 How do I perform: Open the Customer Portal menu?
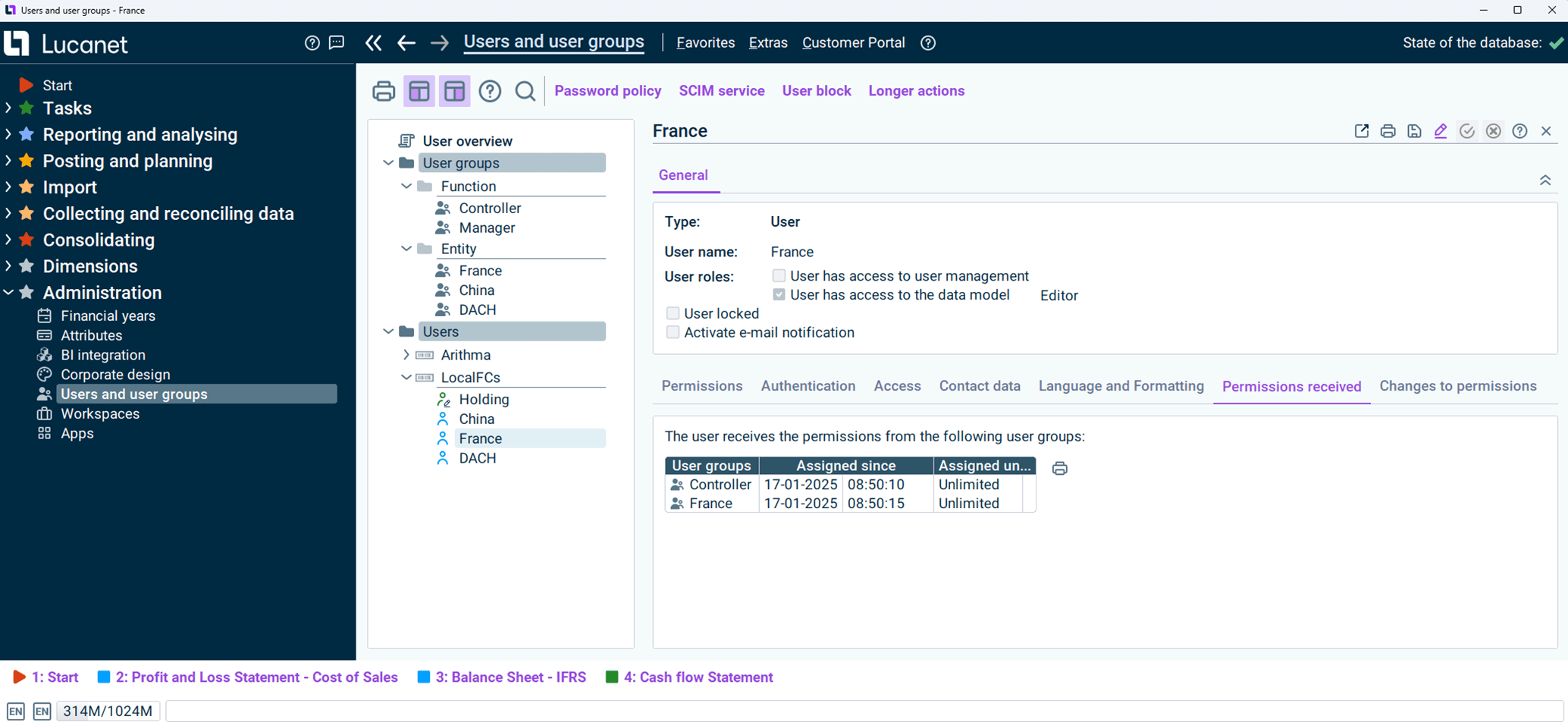tap(854, 43)
